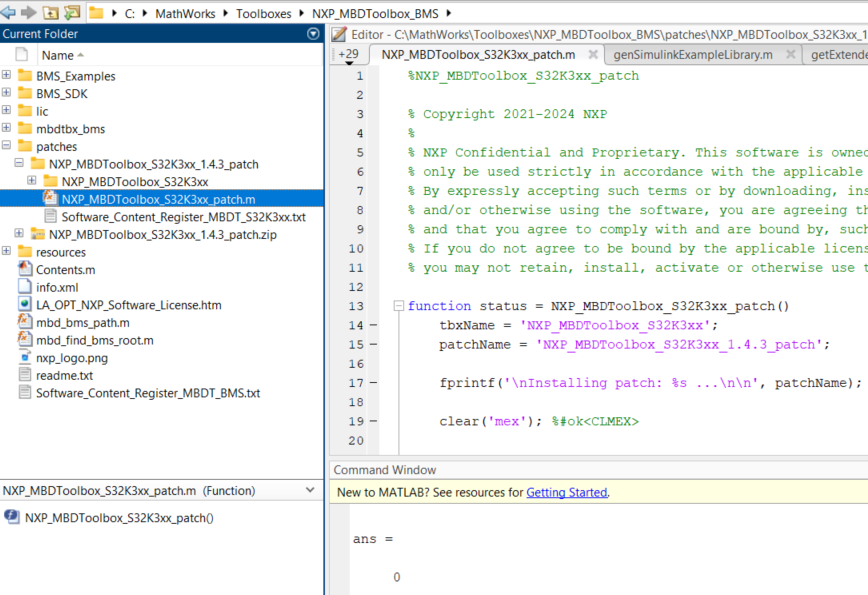Viewport: 868px width, 595px height.
Task: Select LA_OPT_NXP_Software_License.htm file
Action: click(x=128, y=306)
